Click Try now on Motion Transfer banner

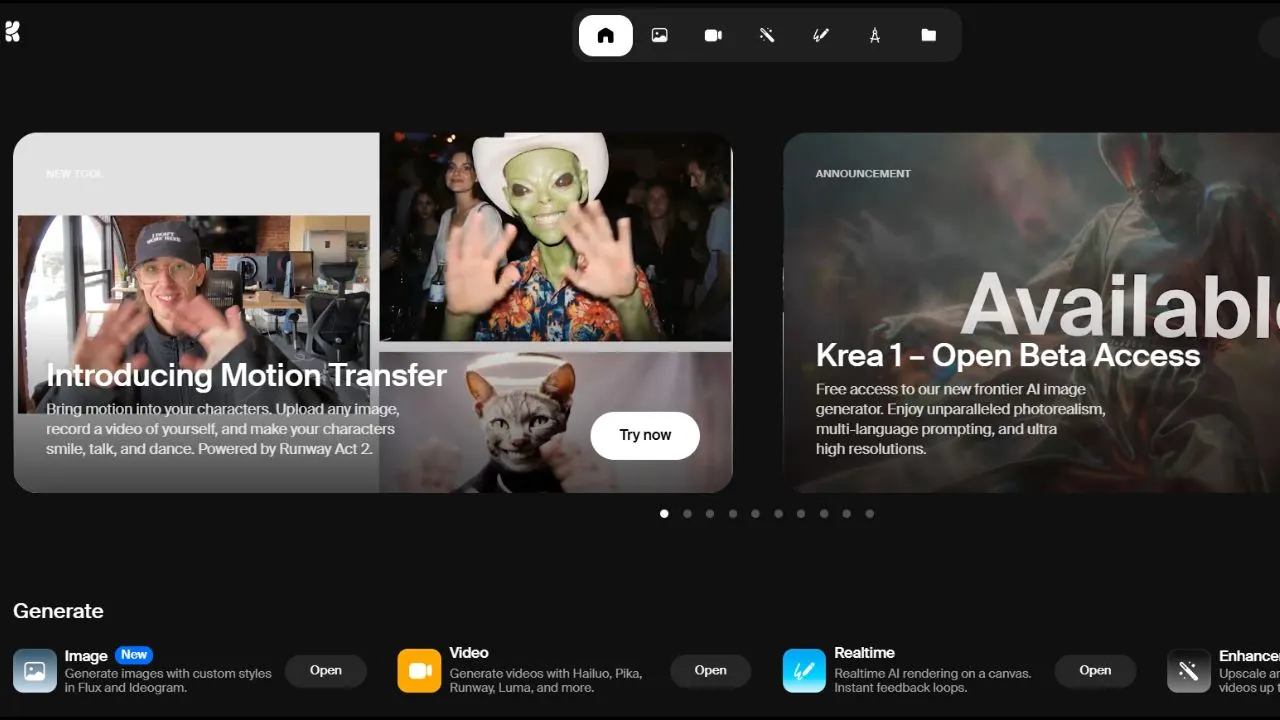(x=645, y=435)
